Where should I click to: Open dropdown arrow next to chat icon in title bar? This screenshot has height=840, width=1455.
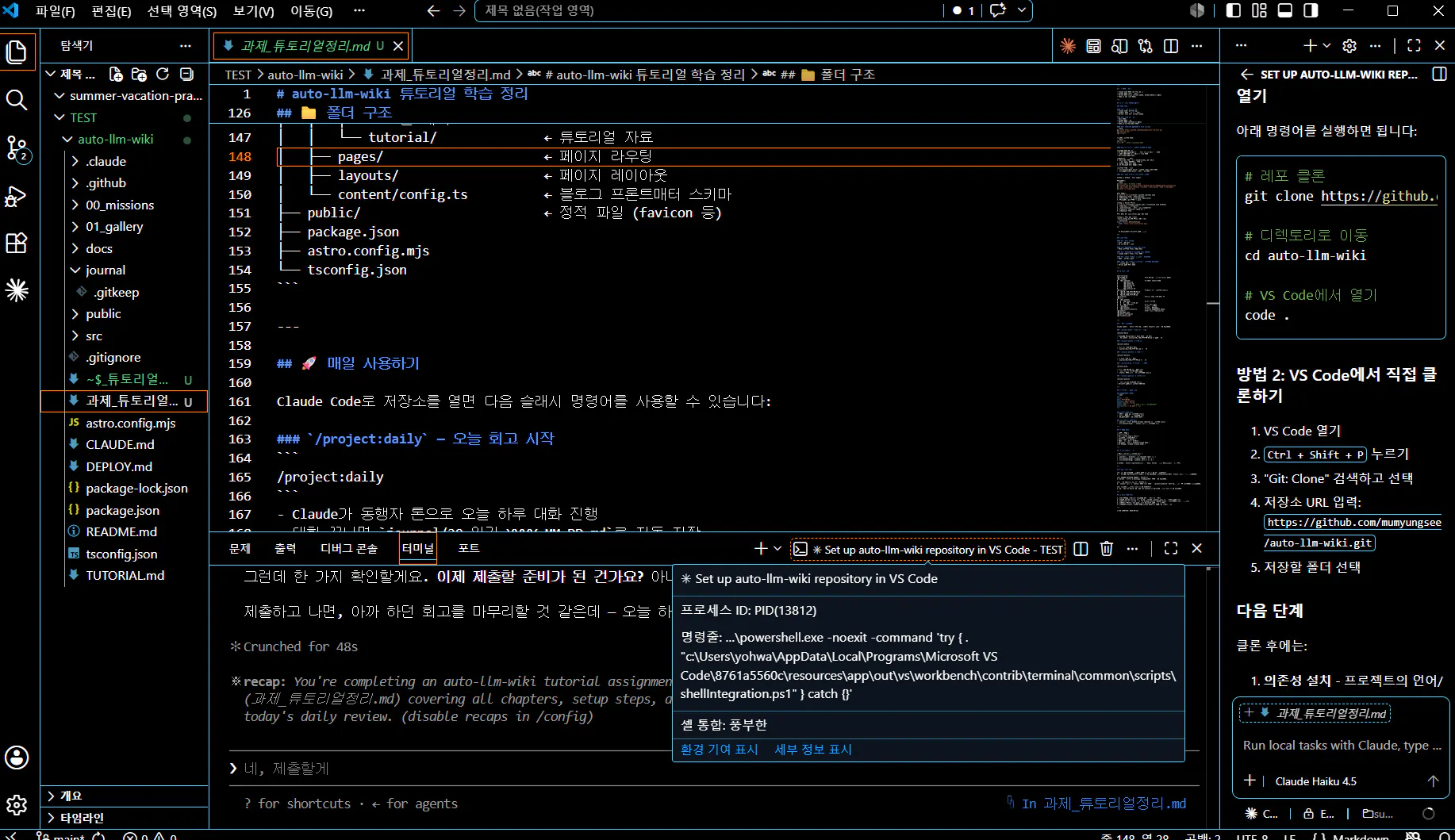tap(1022, 11)
